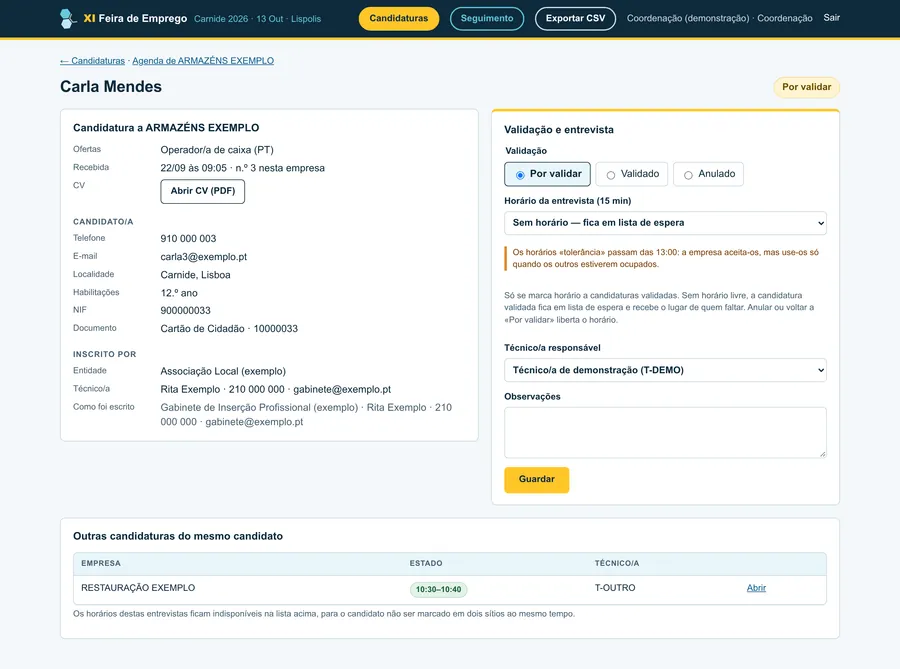Select the Validado radio option

tap(631, 174)
